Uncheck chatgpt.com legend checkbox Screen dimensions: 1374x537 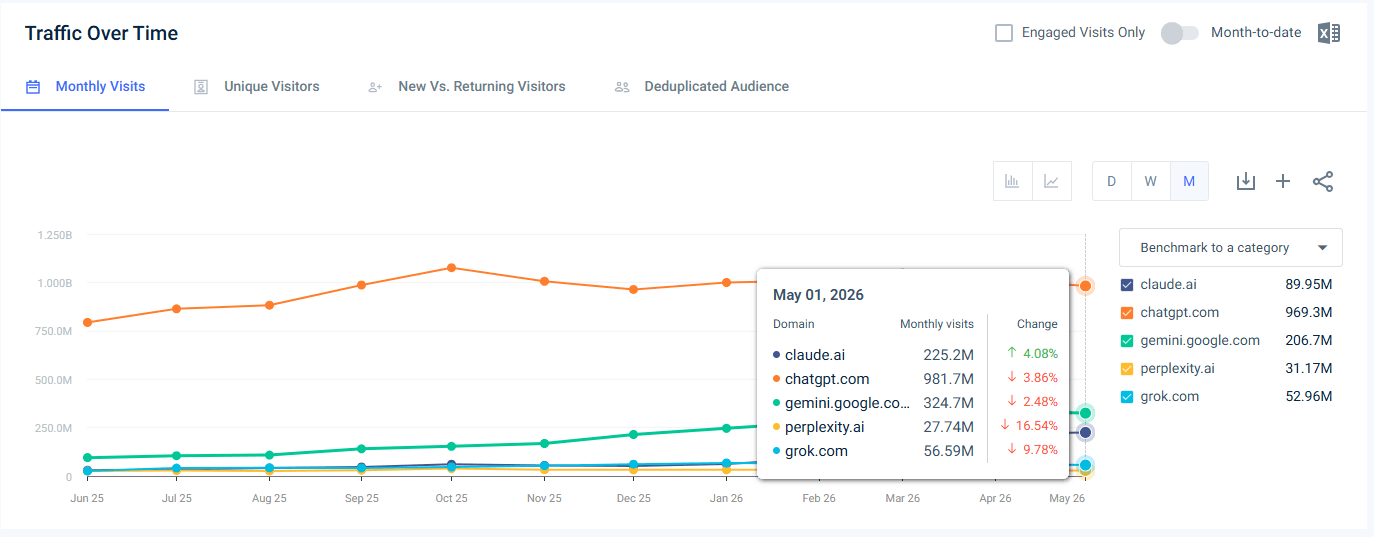tap(1128, 313)
